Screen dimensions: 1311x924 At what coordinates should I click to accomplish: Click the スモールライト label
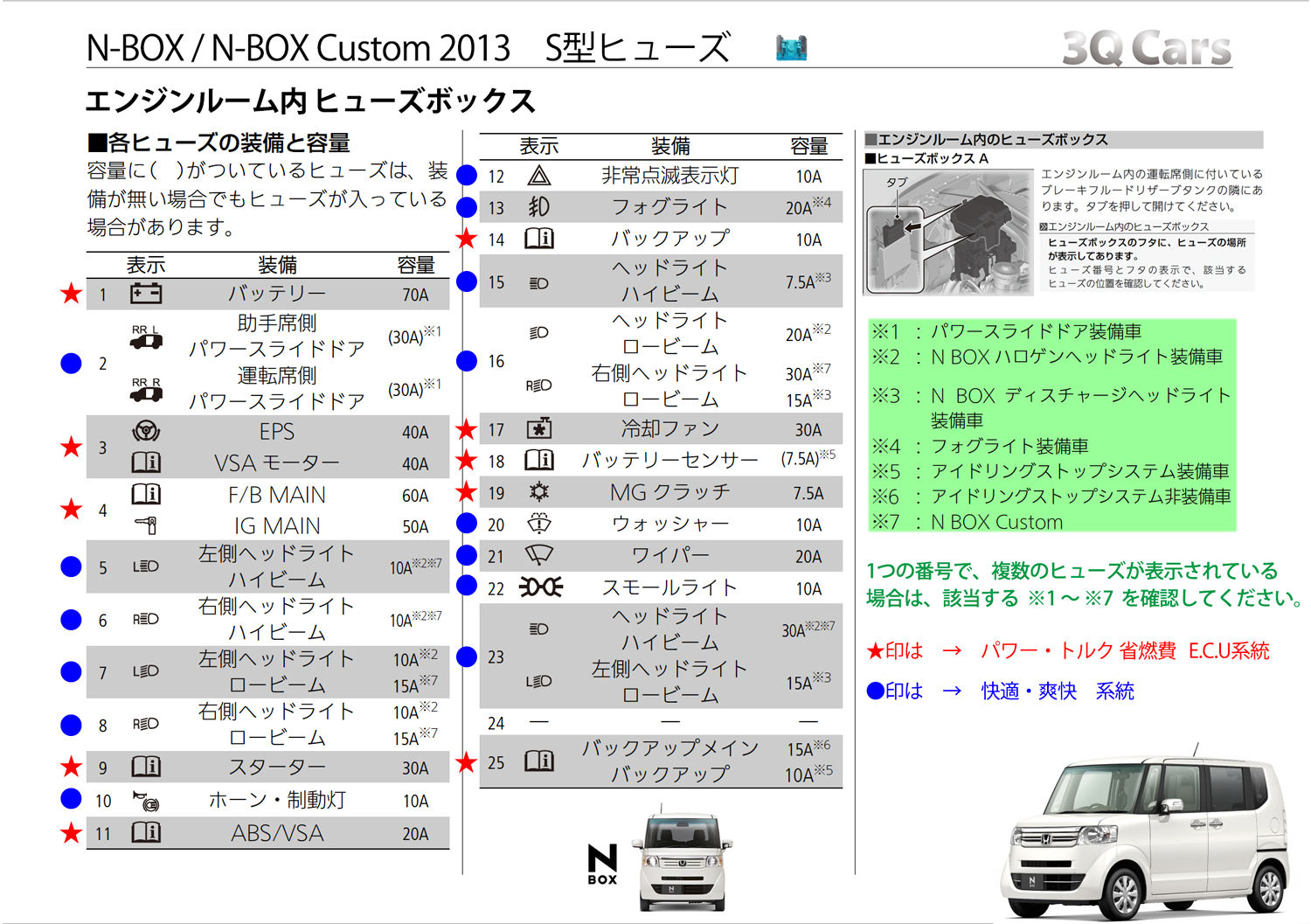(670, 587)
